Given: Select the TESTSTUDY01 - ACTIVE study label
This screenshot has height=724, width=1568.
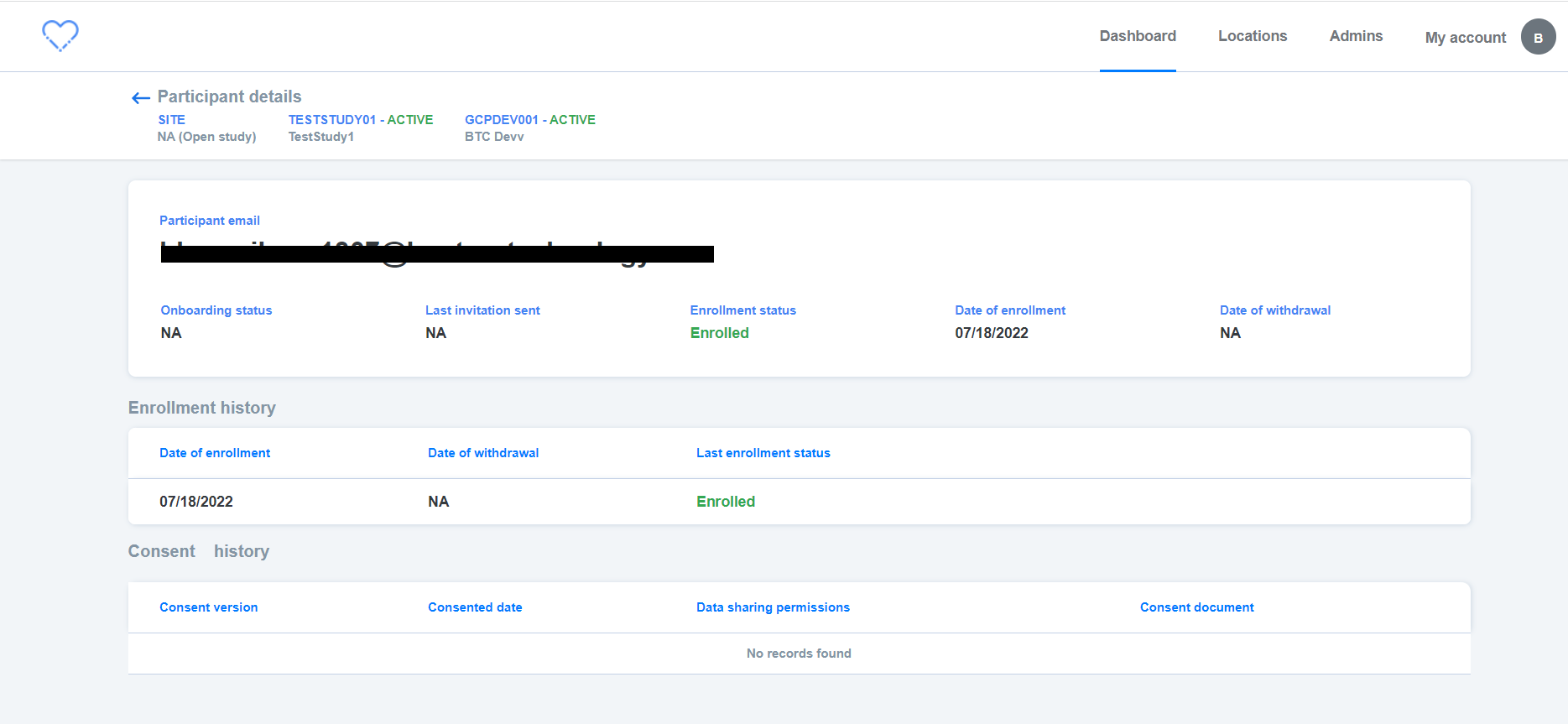Looking at the screenshot, I should [361, 120].
